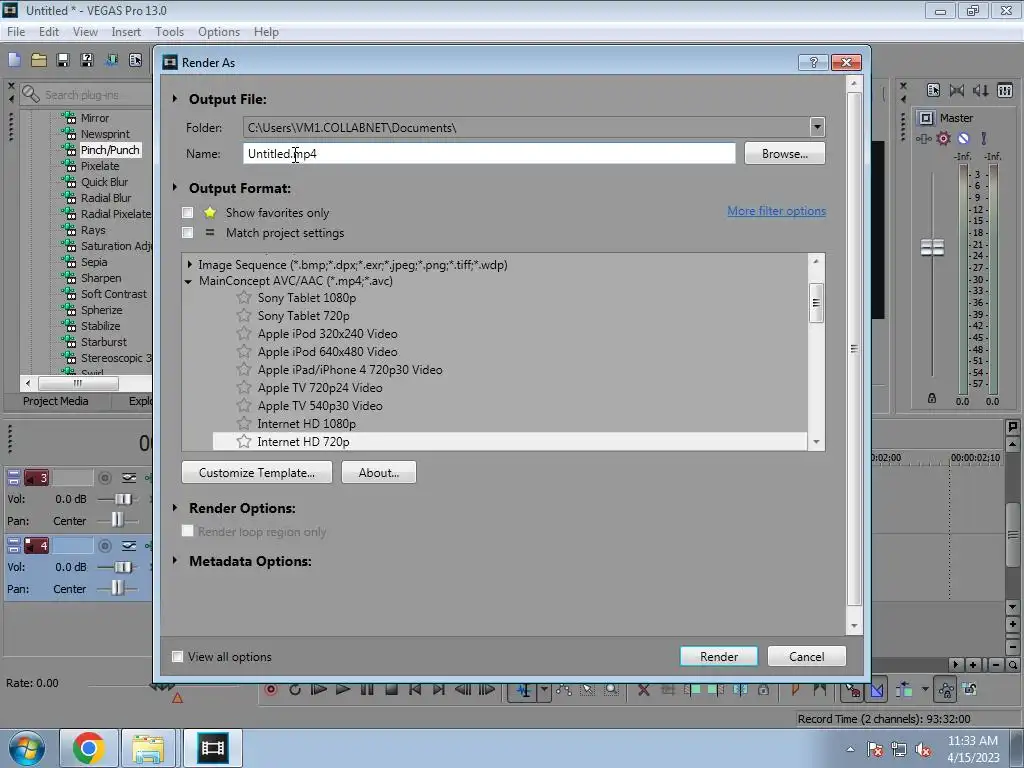Open the View menu
The width and height of the screenshot is (1024, 768).
(x=85, y=31)
